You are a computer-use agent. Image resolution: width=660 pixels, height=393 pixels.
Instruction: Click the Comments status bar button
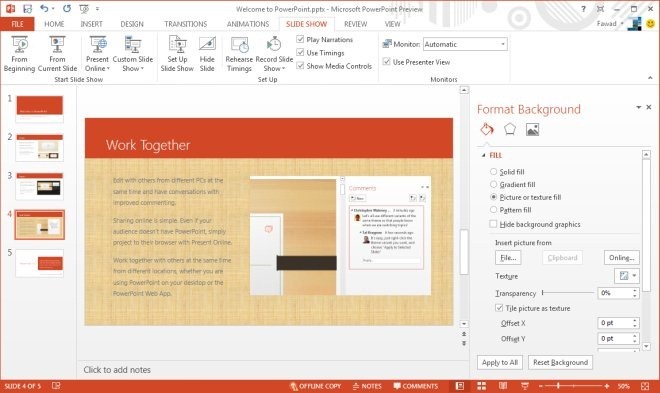[x=415, y=386]
